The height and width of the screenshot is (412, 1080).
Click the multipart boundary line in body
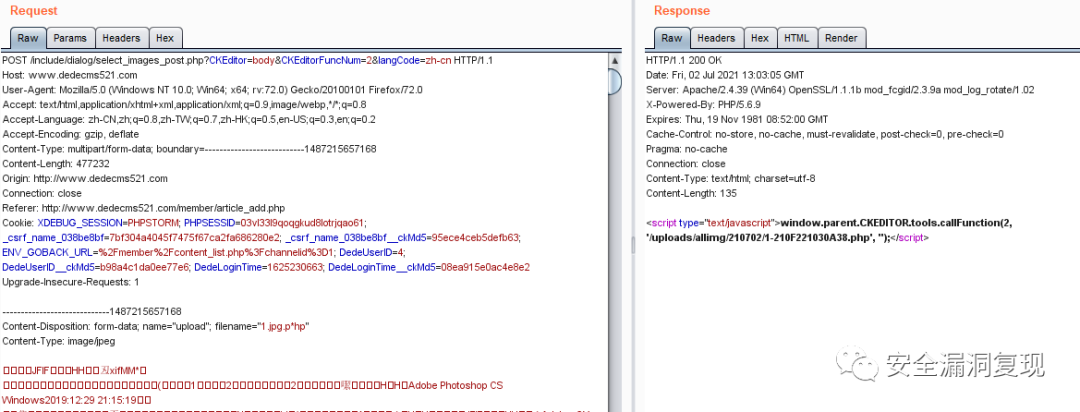coord(92,311)
